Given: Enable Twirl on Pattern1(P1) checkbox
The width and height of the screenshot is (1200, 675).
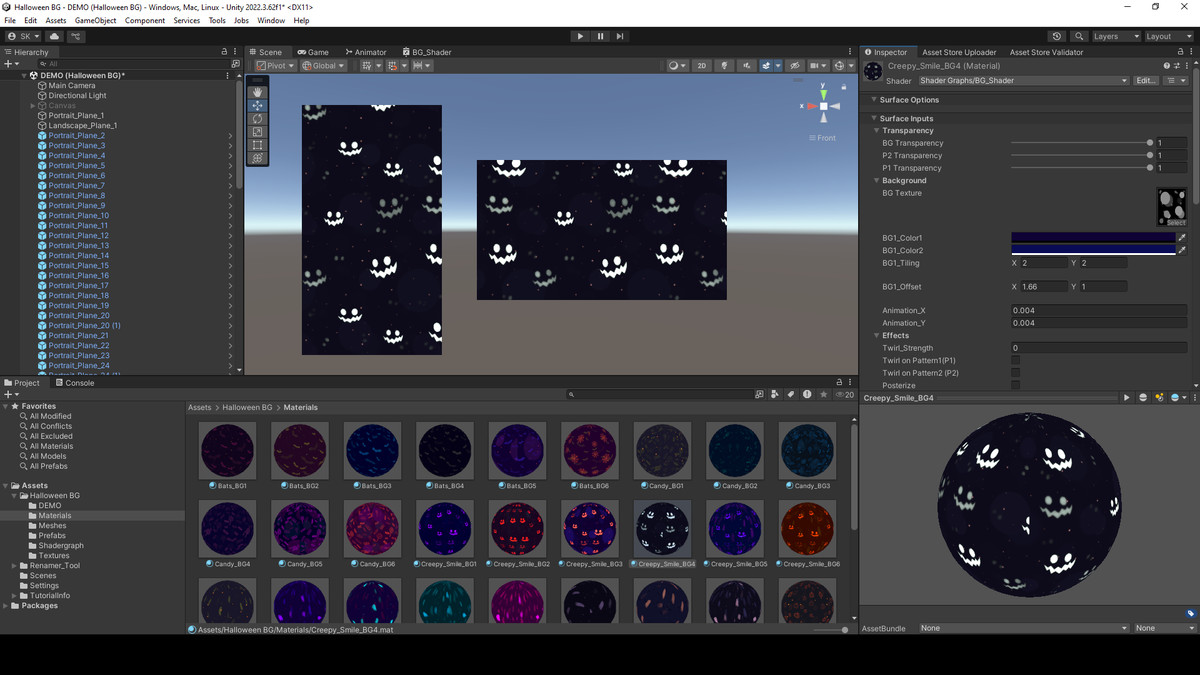Looking at the screenshot, I should click(1016, 361).
